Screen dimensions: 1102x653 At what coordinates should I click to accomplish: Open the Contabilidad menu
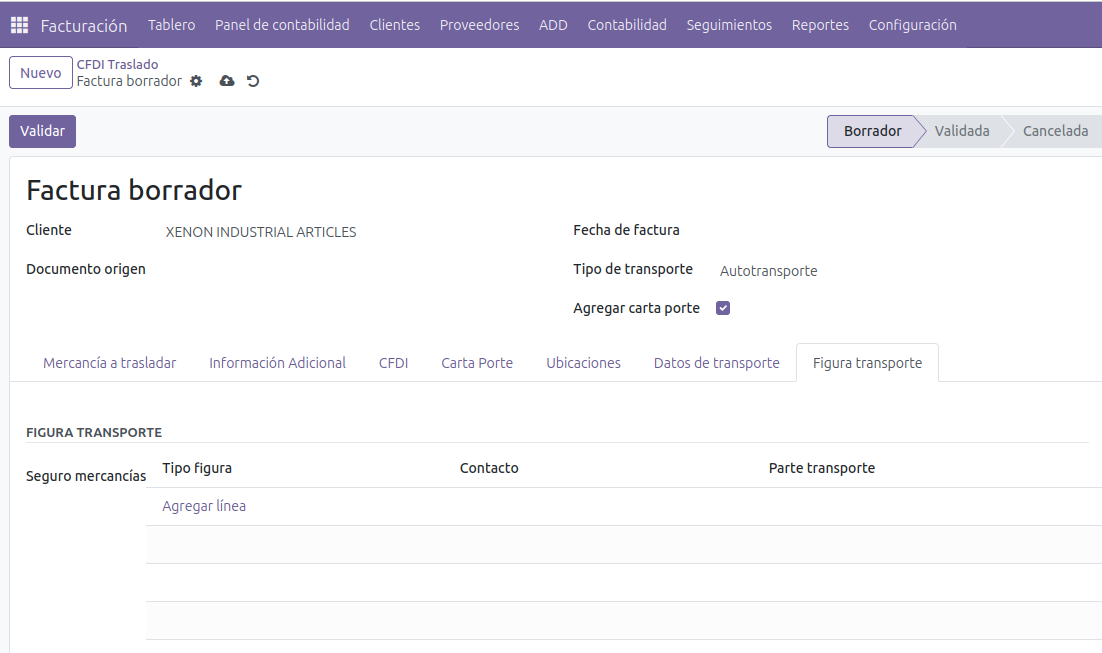point(626,25)
